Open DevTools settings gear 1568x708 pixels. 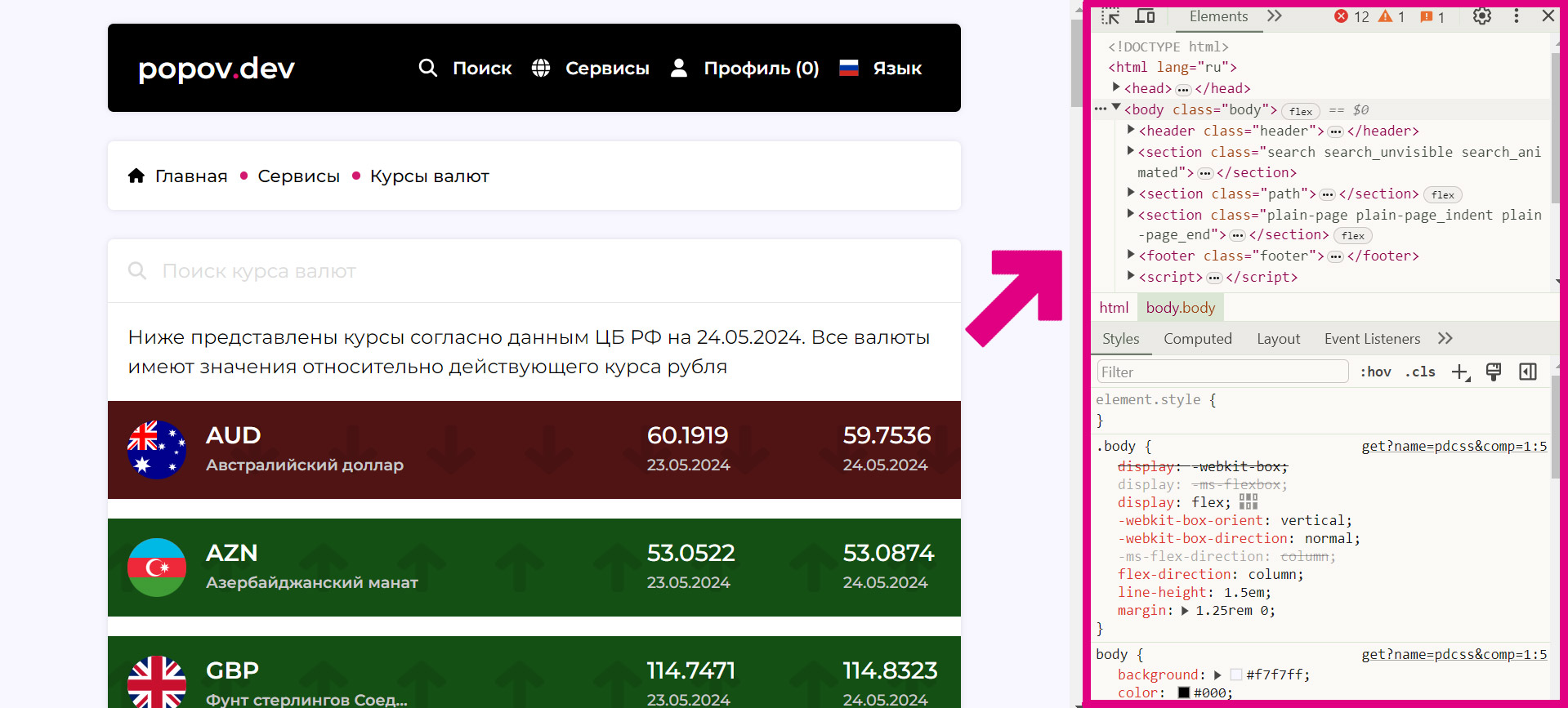1481,16
